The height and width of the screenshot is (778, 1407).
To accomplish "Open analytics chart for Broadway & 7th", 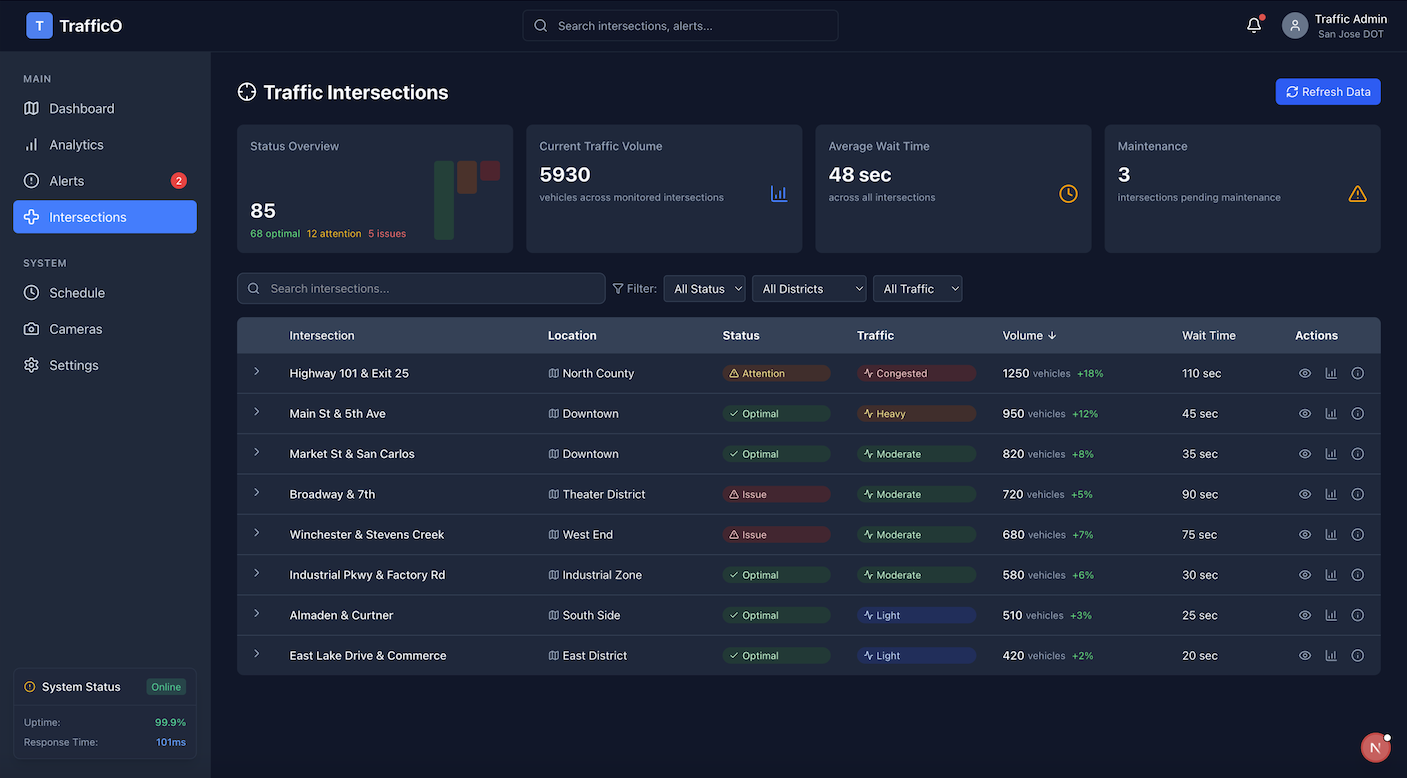I will [x=1331, y=494].
